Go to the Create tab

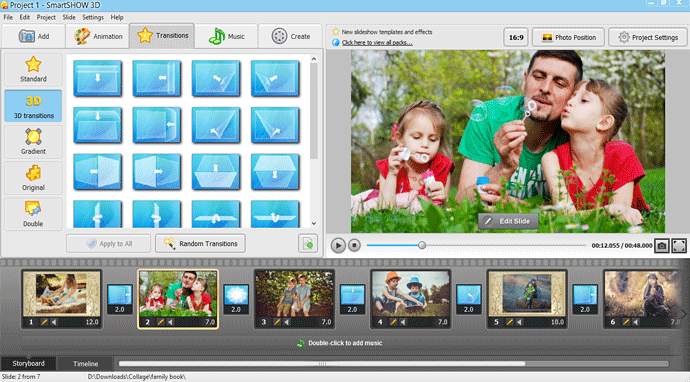(290, 36)
